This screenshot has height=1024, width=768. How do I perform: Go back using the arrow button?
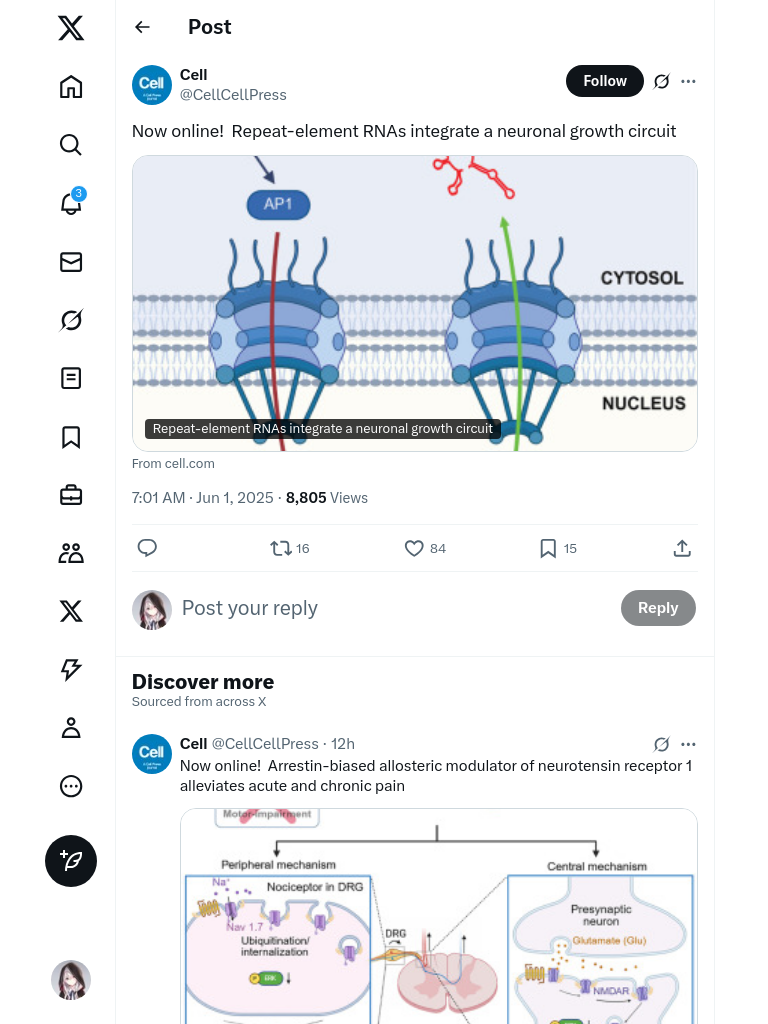click(x=143, y=27)
